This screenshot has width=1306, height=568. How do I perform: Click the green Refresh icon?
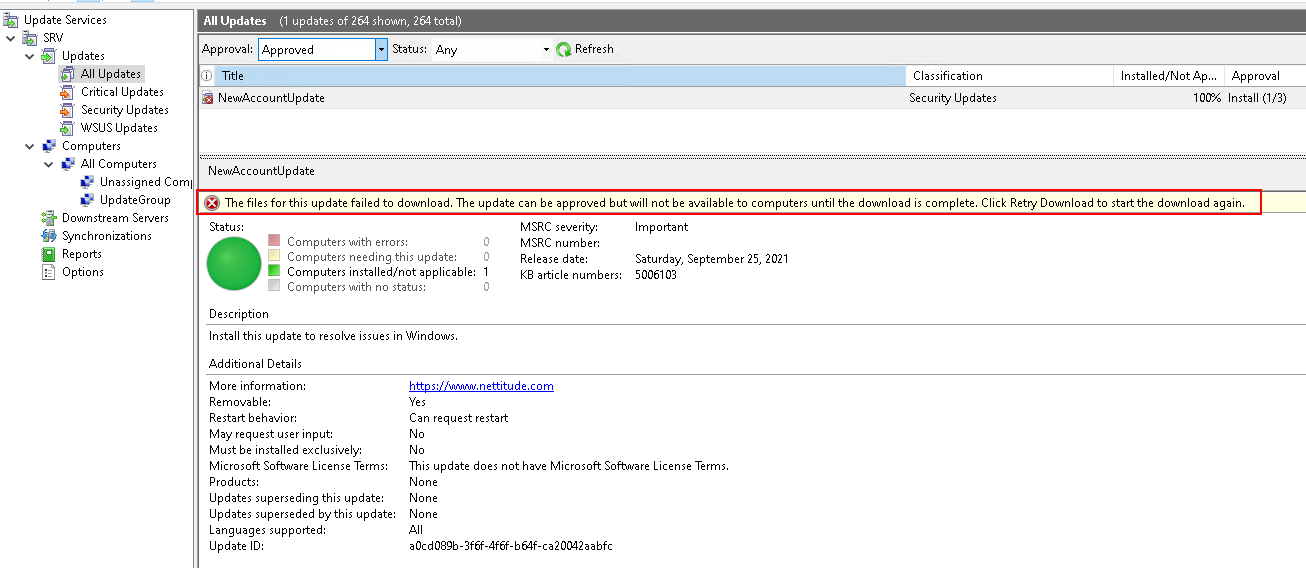(x=564, y=49)
